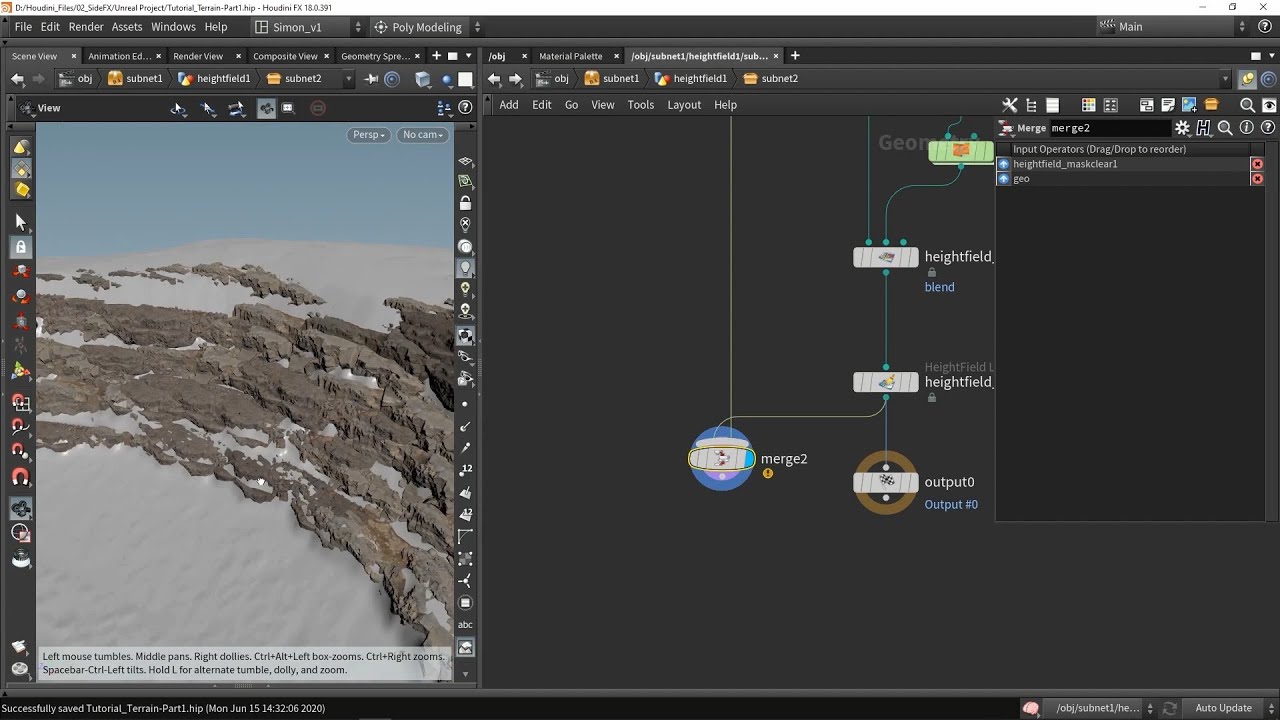Switch to the Composite View tab
Image resolution: width=1280 pixels, height=720 pixels.
point(285,56)
